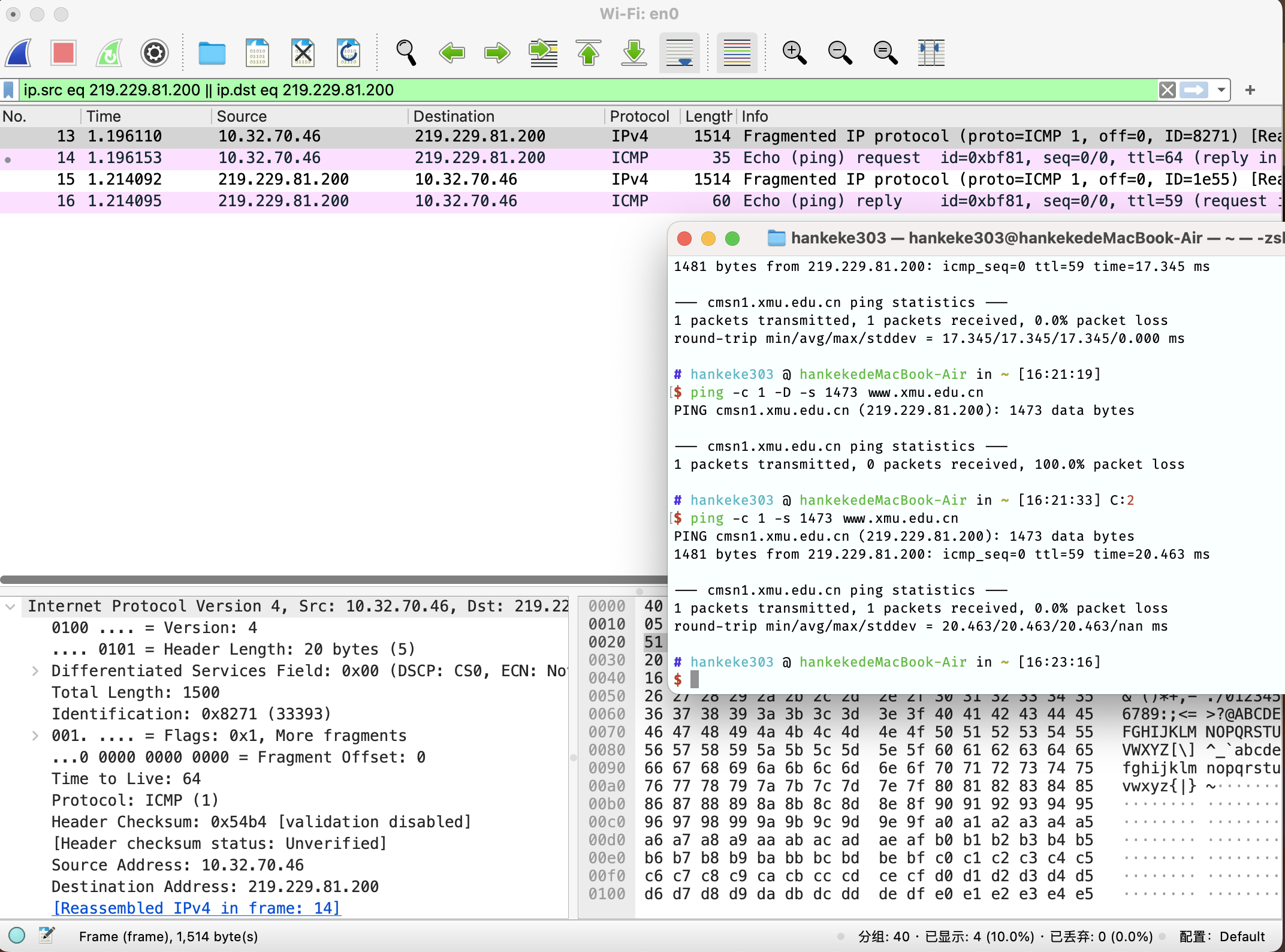This screenshot has height=952, width=1285.
Task: Reload this capture file
Action: pyautogui.click(x=348, y=53)
